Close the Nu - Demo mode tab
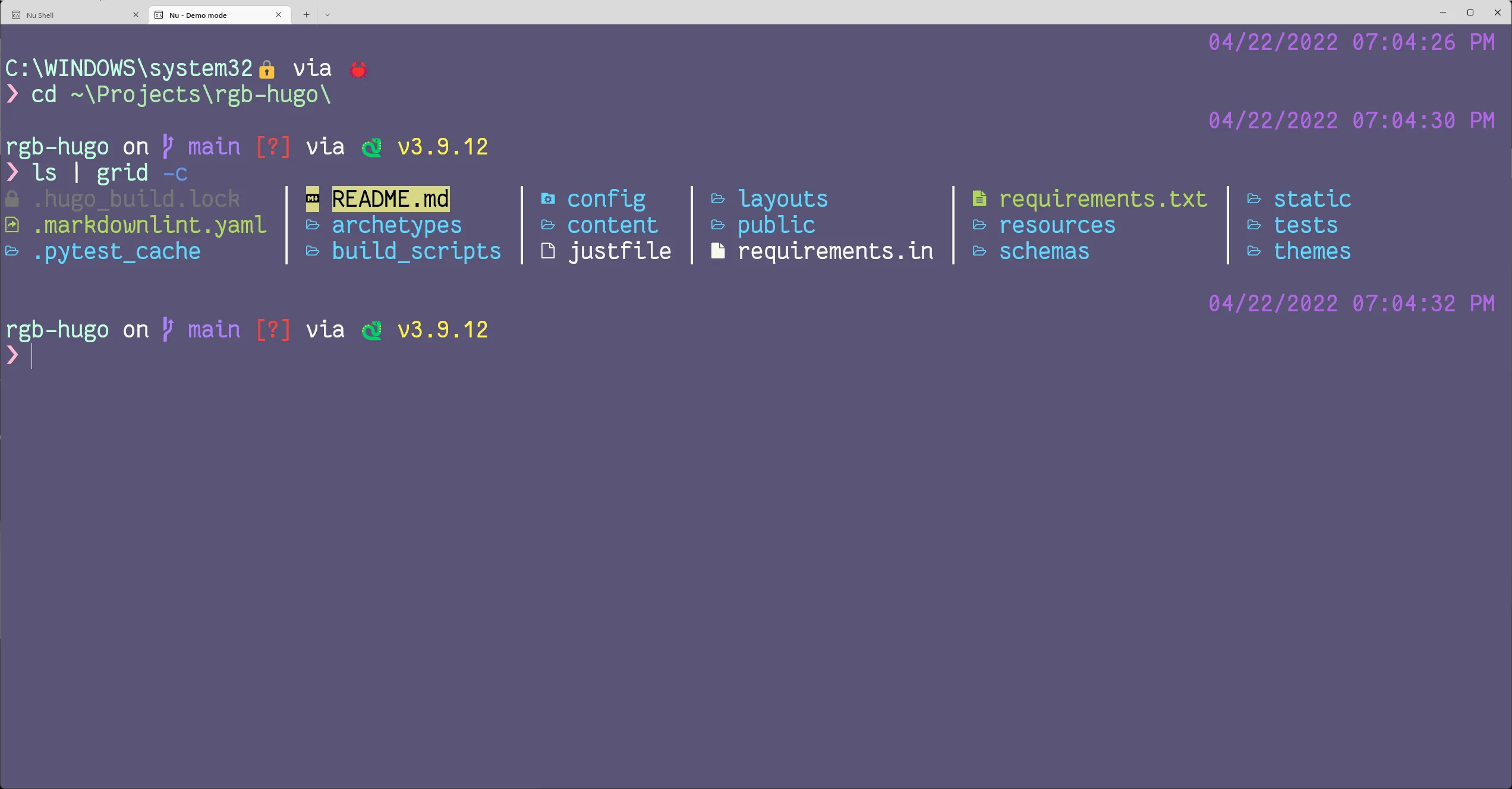 (278, 15)
